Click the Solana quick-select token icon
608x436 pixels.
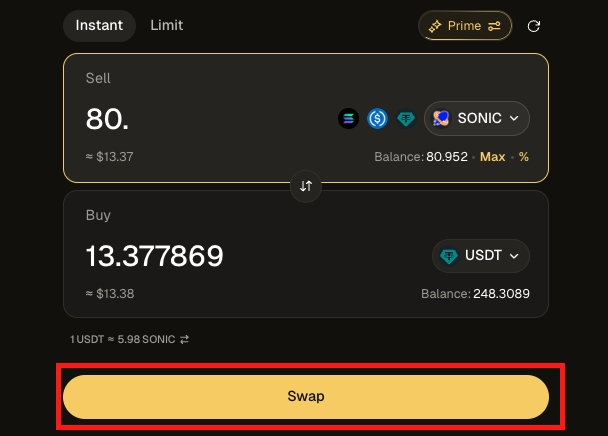pos(348,119)
